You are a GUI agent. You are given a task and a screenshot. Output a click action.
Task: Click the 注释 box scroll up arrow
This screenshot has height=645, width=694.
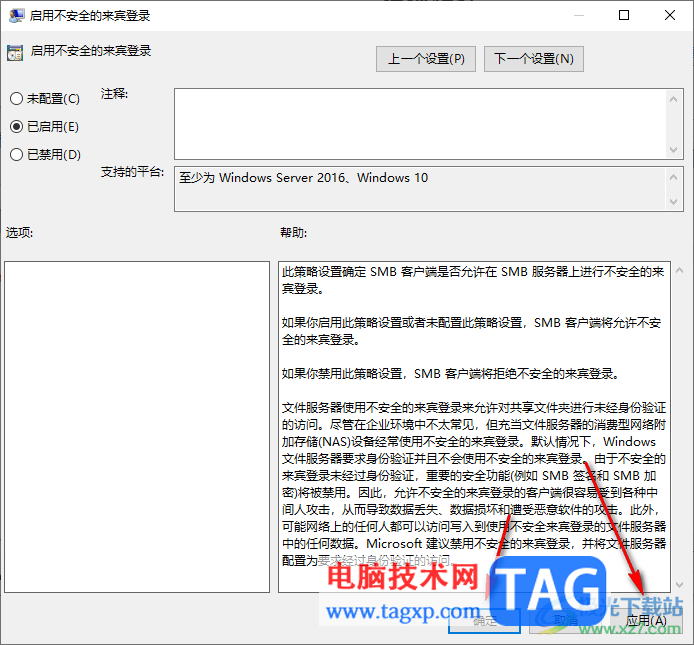tap(674, 99)
